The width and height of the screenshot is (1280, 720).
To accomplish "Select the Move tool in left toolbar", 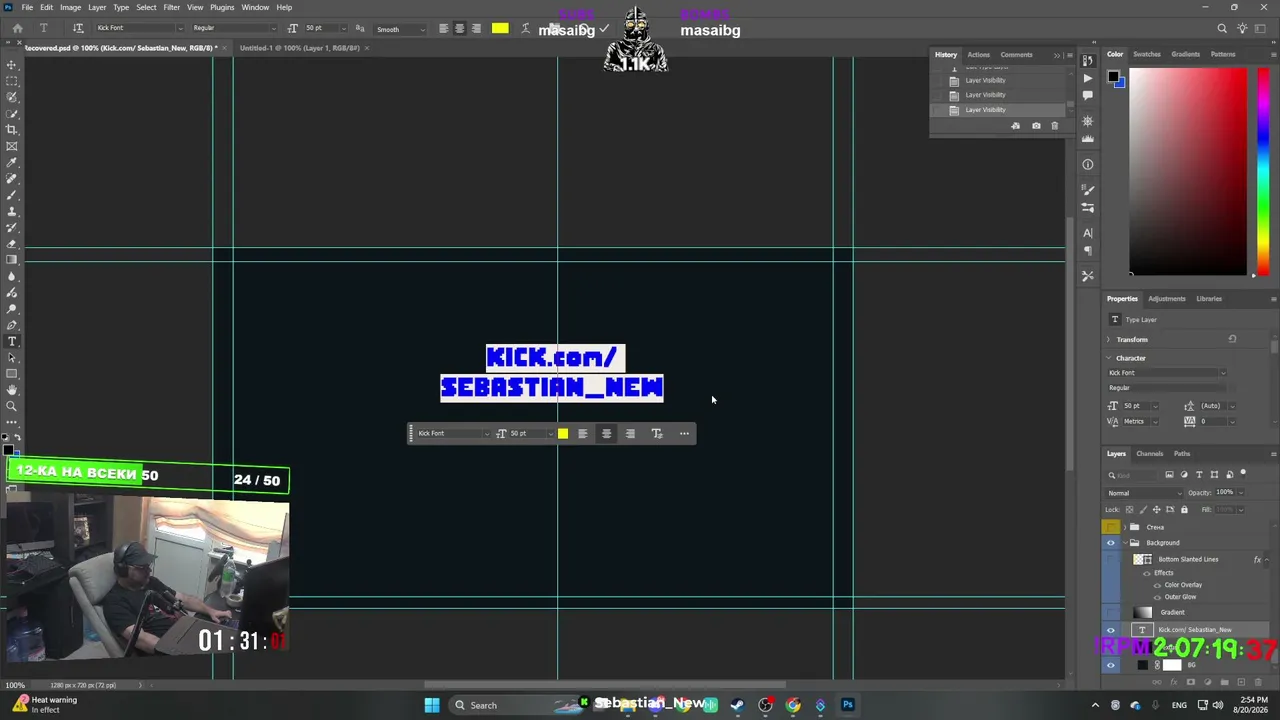I will (x=12, y=65).
